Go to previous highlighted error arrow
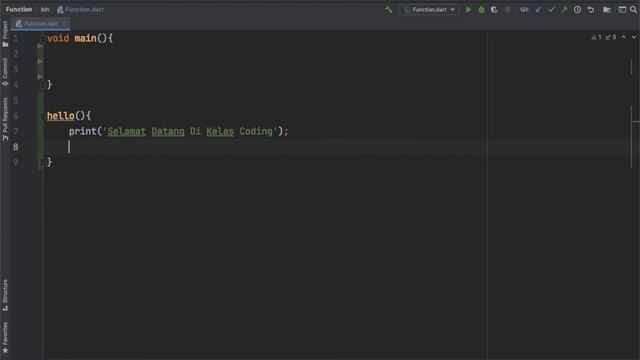The width and height of the screenshot is (640, 360). [623, 37]
